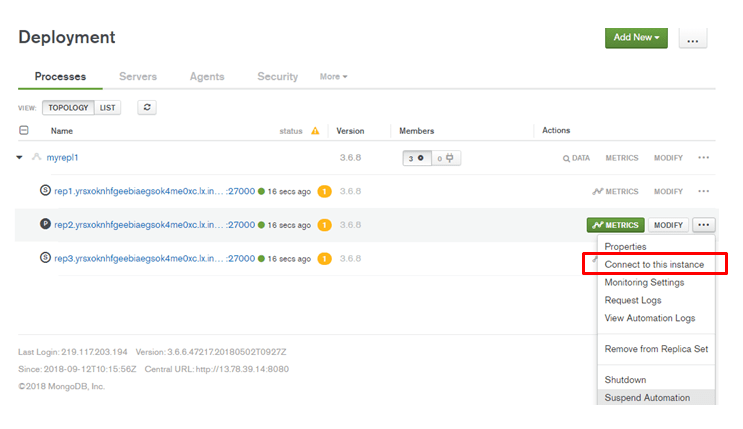Screen dimensions: 743x429
Task: Switch view to TOPOLOGY
Action: pos(68,108)
